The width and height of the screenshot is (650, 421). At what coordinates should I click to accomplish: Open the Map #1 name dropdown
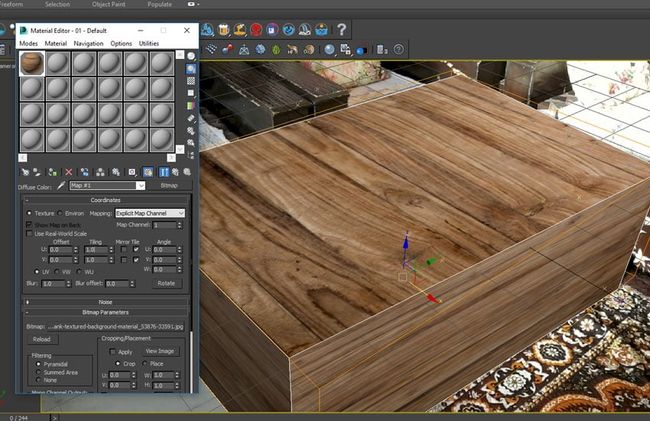coord(141,186)
